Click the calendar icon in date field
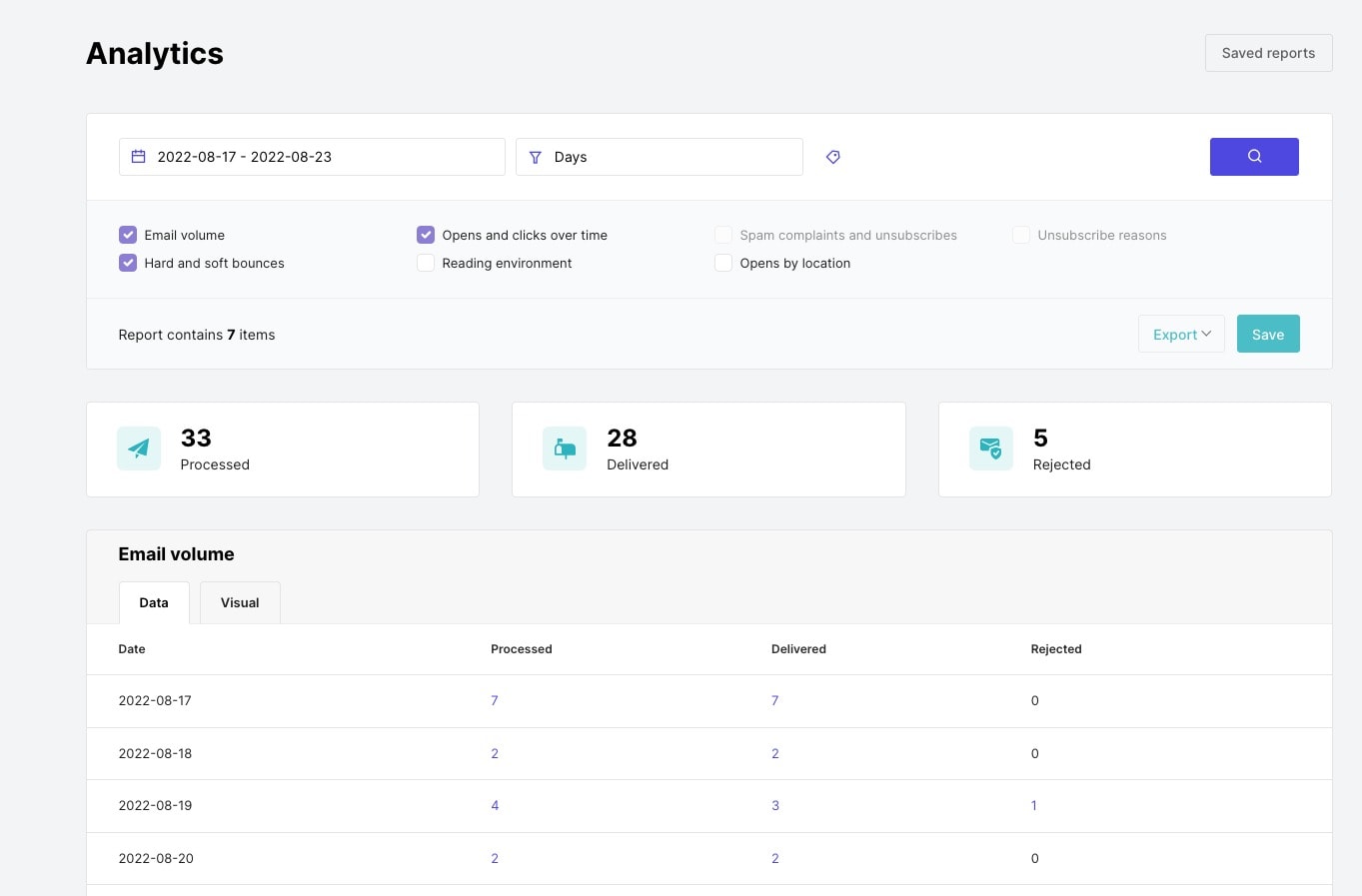The image size is (1362, 896). pos(139,157)
